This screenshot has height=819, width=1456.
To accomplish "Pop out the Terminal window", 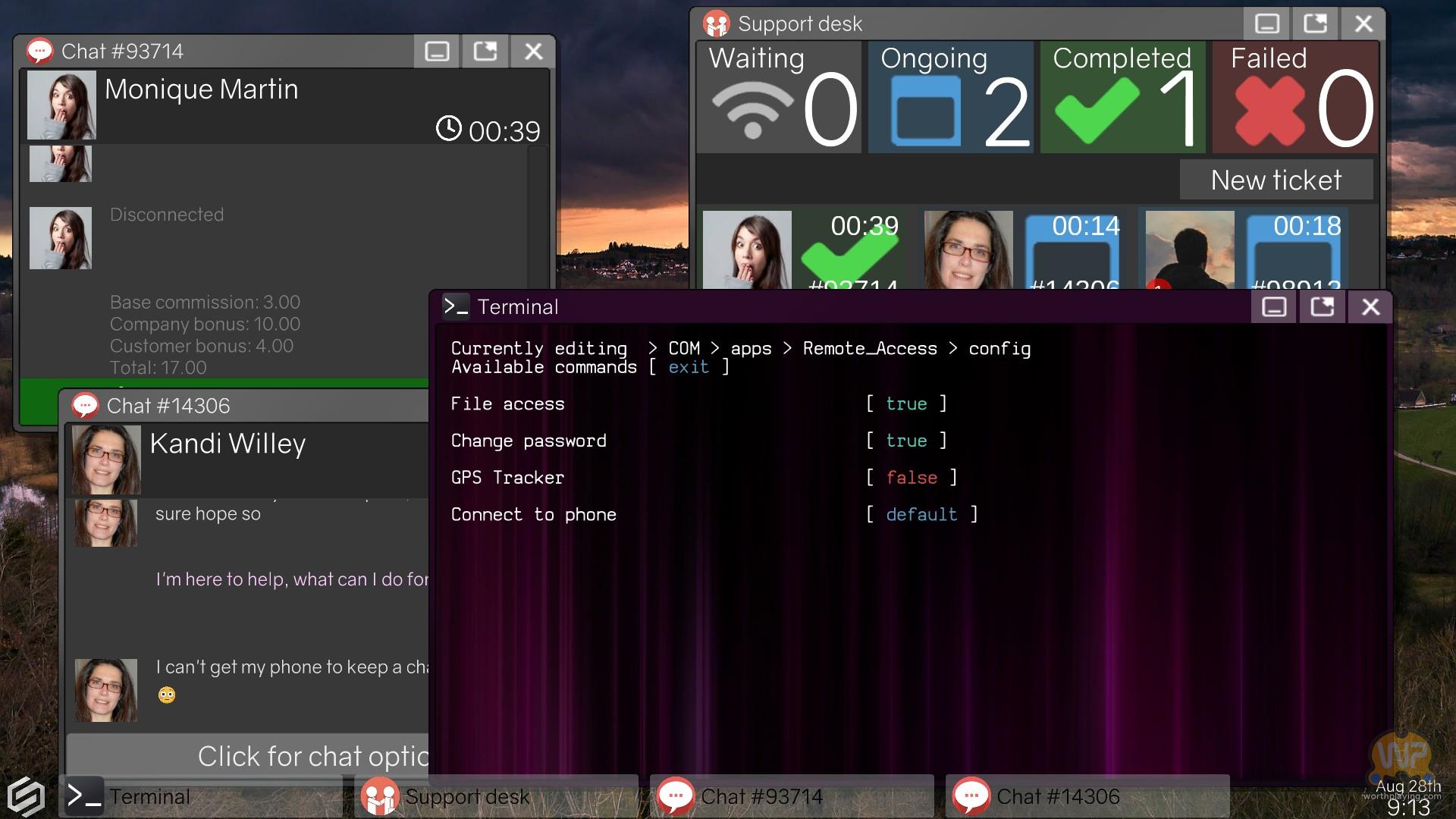I will pos(1322,307).
